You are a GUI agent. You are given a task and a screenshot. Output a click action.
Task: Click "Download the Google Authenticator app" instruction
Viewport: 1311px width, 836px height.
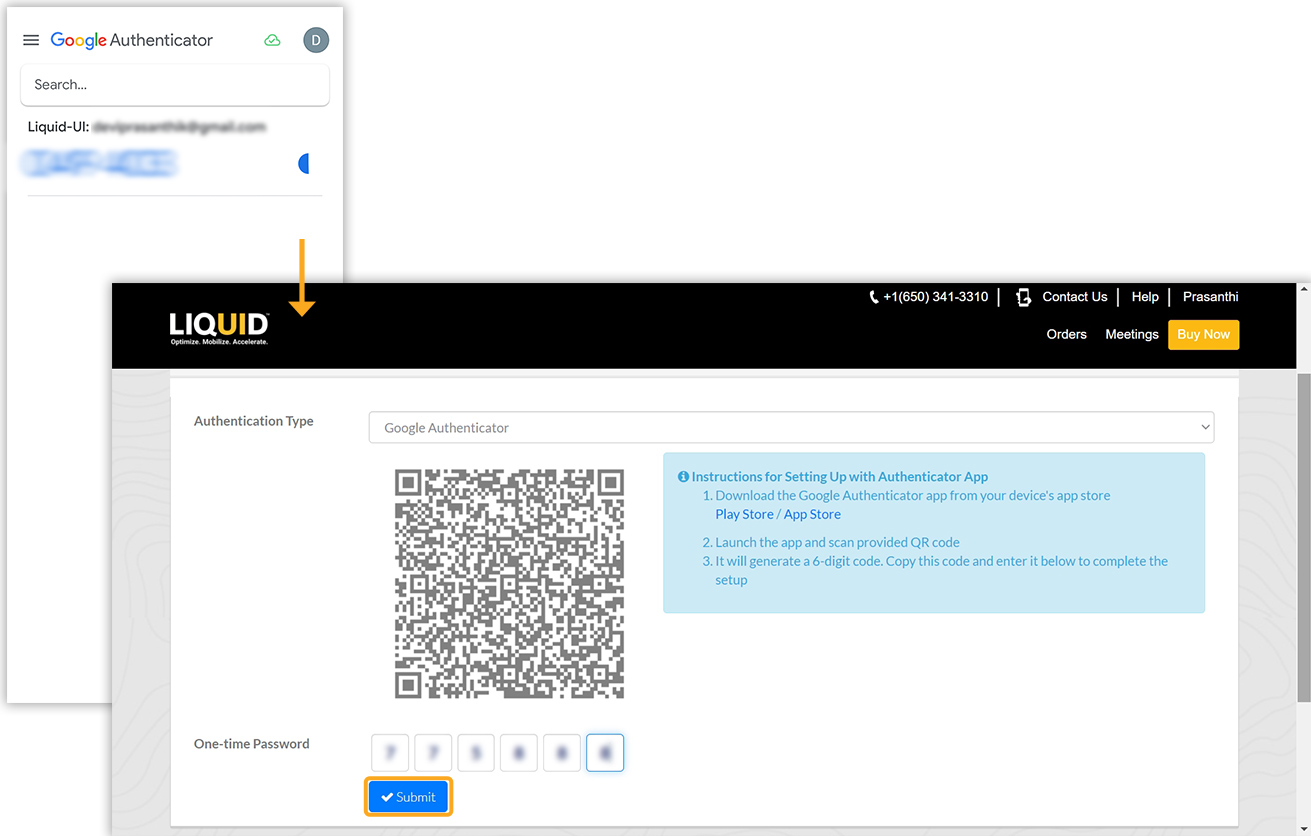click(x=913, y=495)
